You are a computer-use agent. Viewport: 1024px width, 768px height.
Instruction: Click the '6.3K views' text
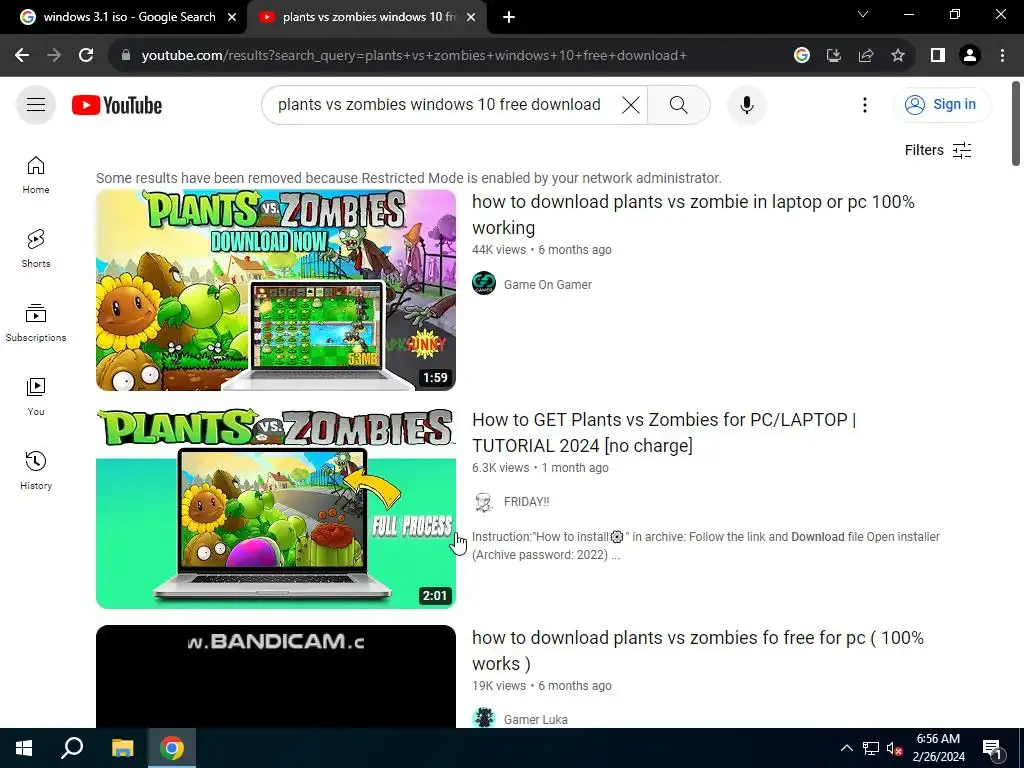(x=501, y=468)
